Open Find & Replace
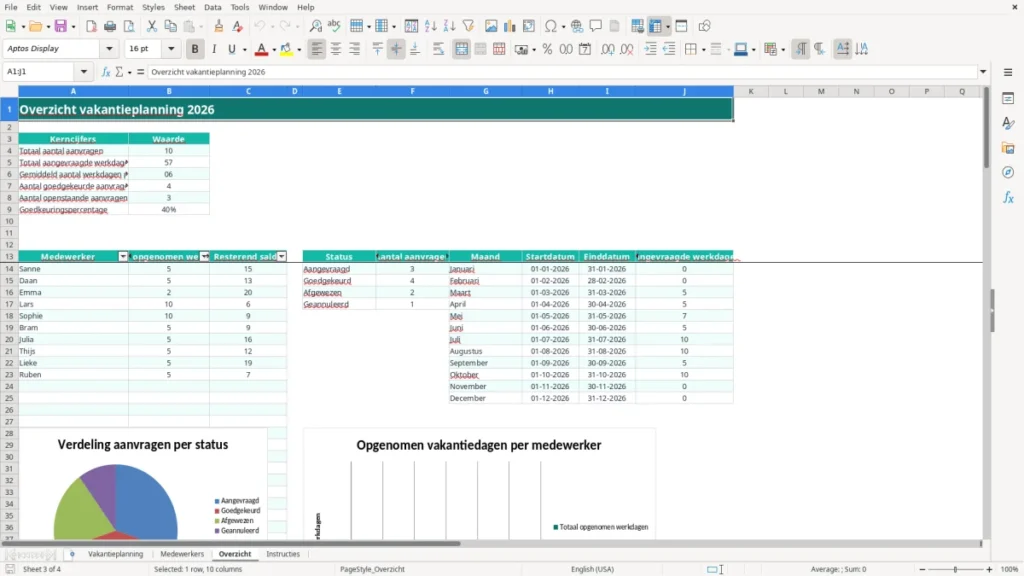Image resolution: width=1024 pixels, height=576 pixels. (315, 26)
